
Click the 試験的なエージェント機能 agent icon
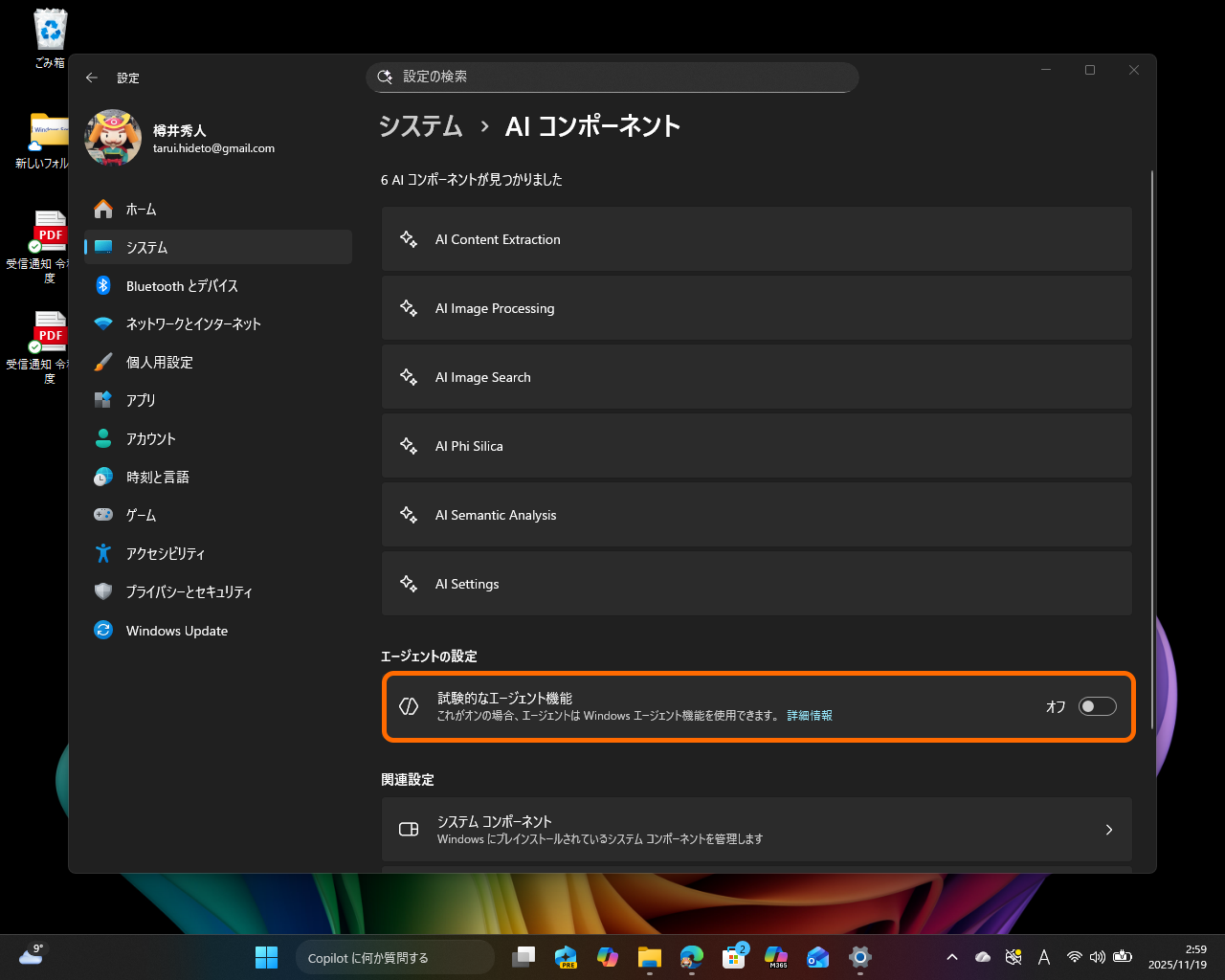(x=409, y=706)
